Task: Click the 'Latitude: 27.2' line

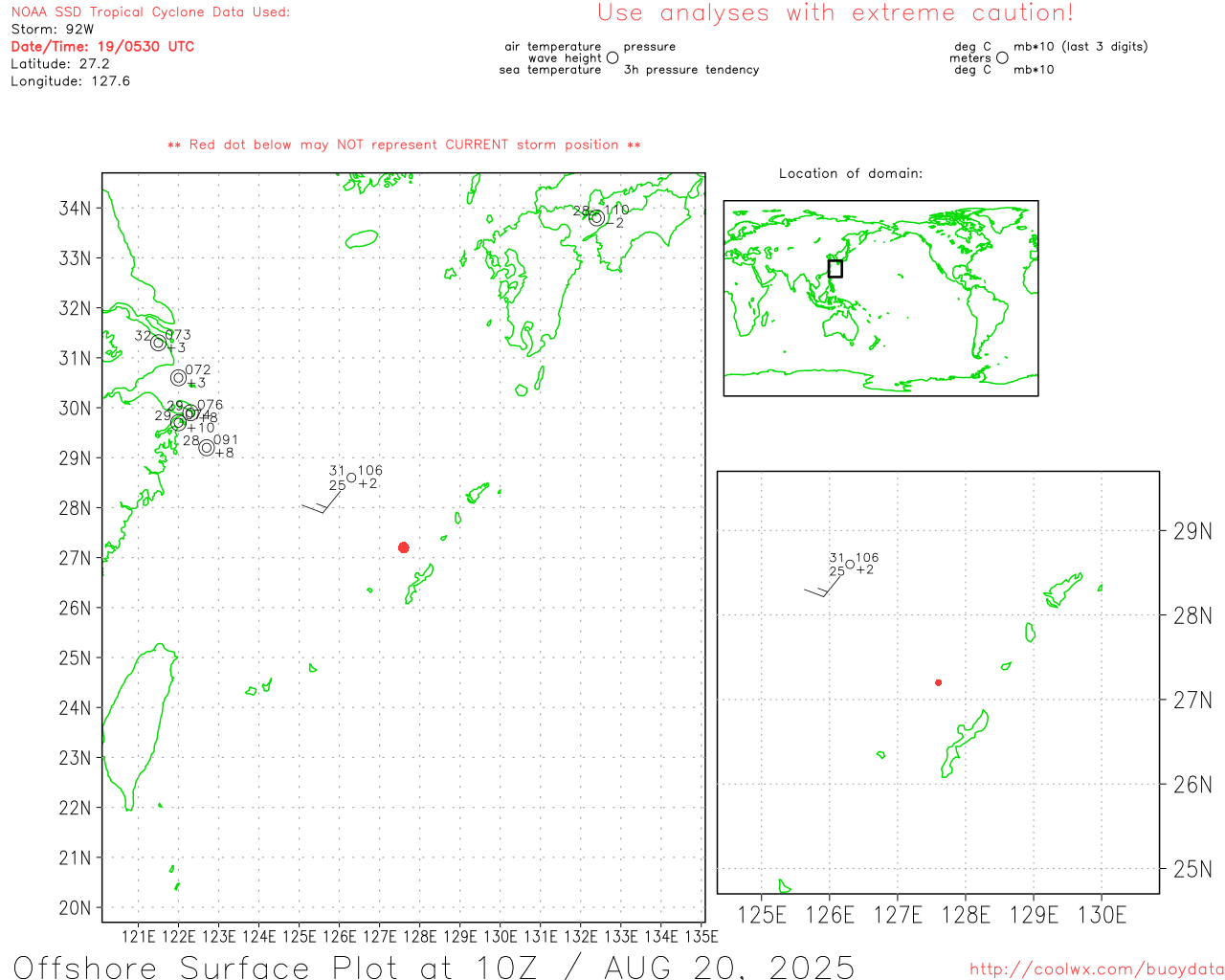Action: point(60,64)
